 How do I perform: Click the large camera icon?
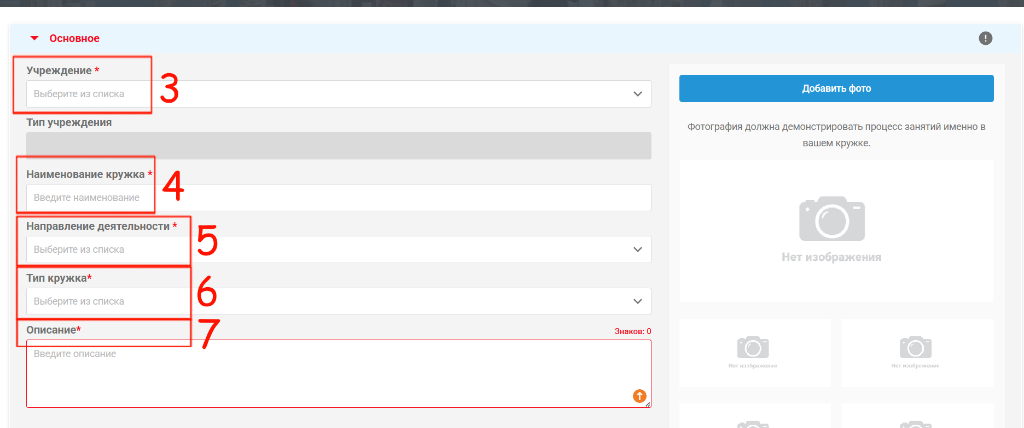coord(832,219)
